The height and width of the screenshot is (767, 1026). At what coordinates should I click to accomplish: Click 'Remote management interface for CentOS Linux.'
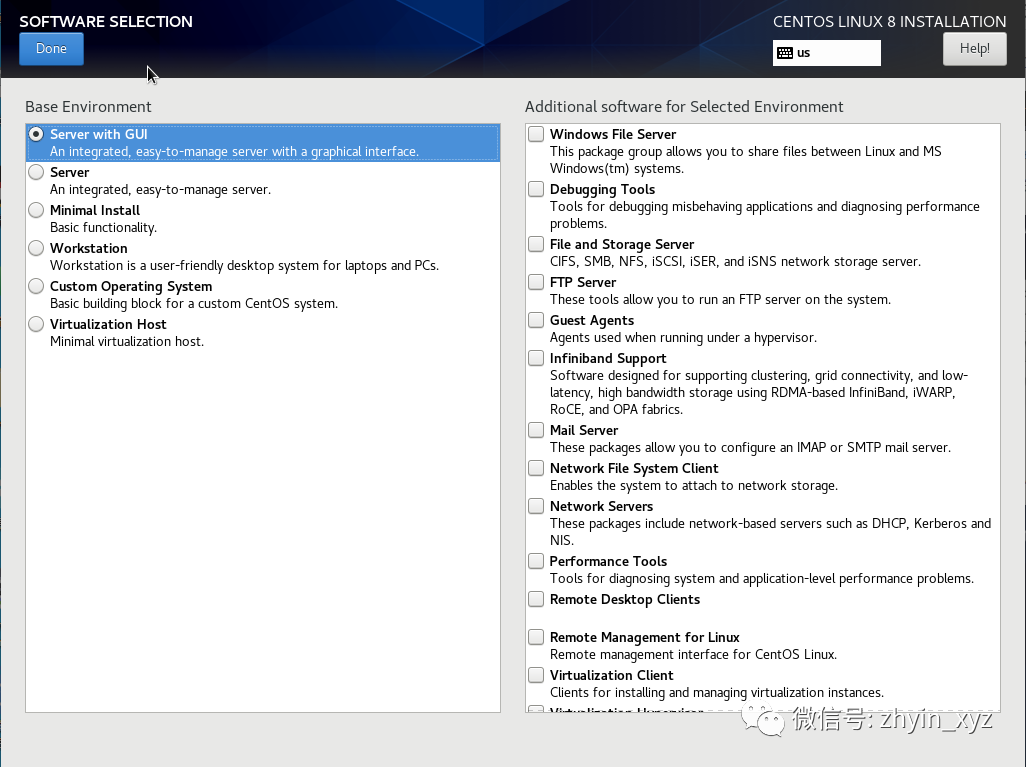(694, 654)
